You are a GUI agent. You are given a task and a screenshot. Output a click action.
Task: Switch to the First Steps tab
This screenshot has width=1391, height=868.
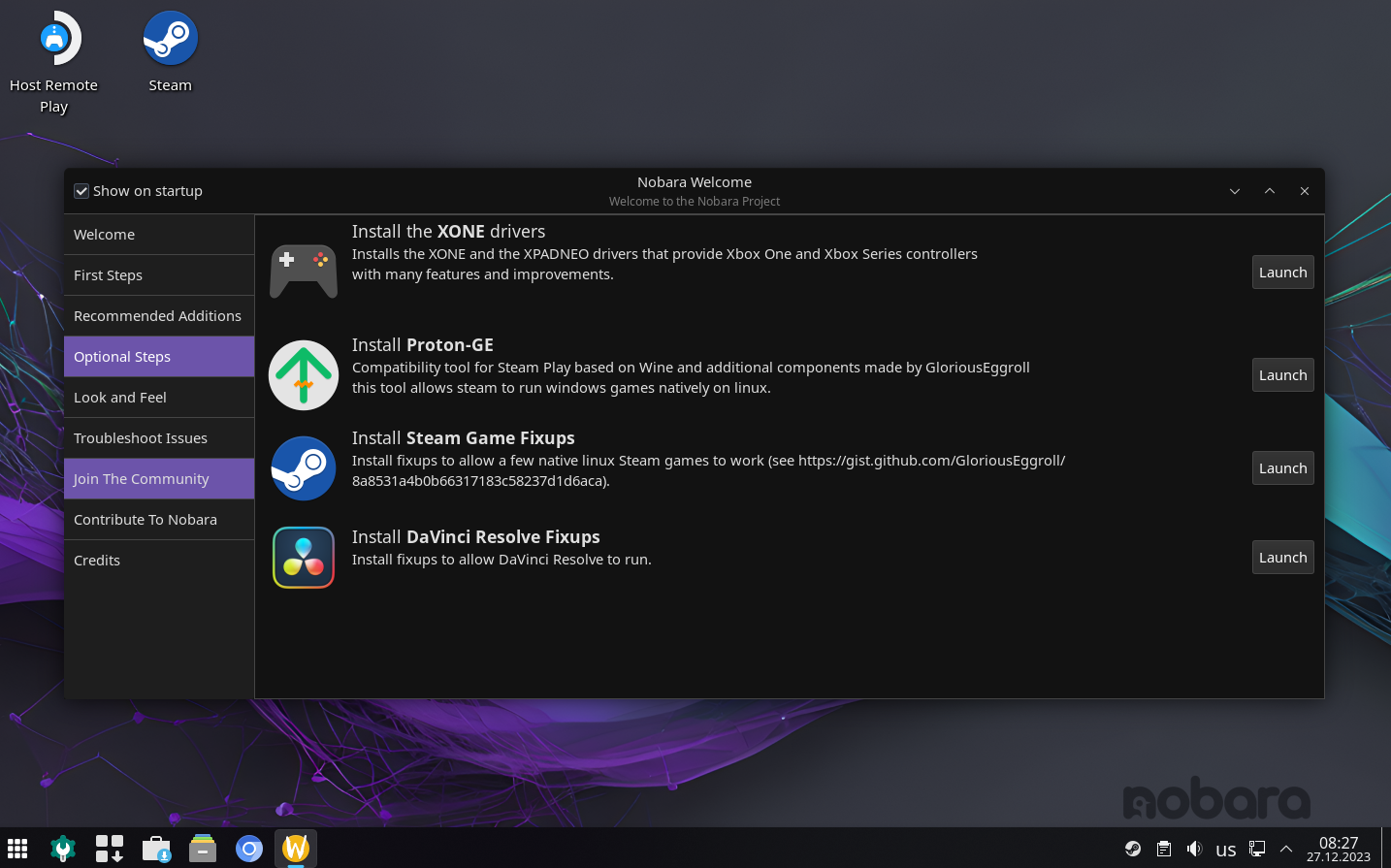[x=159, y=275]
